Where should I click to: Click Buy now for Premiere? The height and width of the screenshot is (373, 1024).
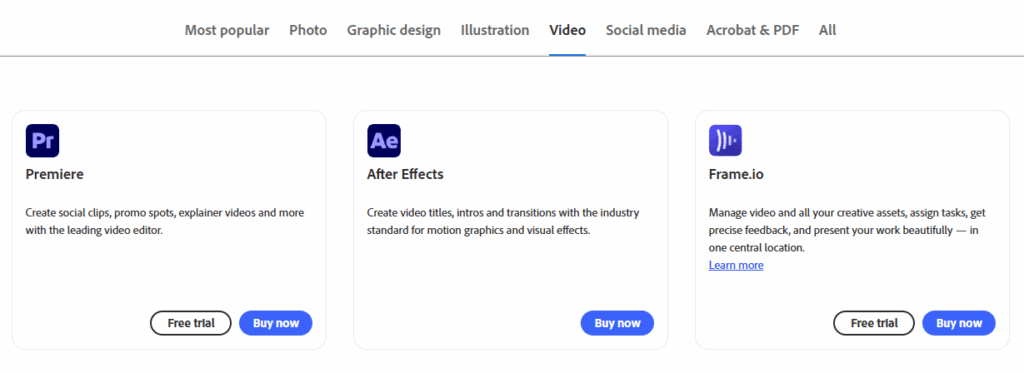(276, 323)
